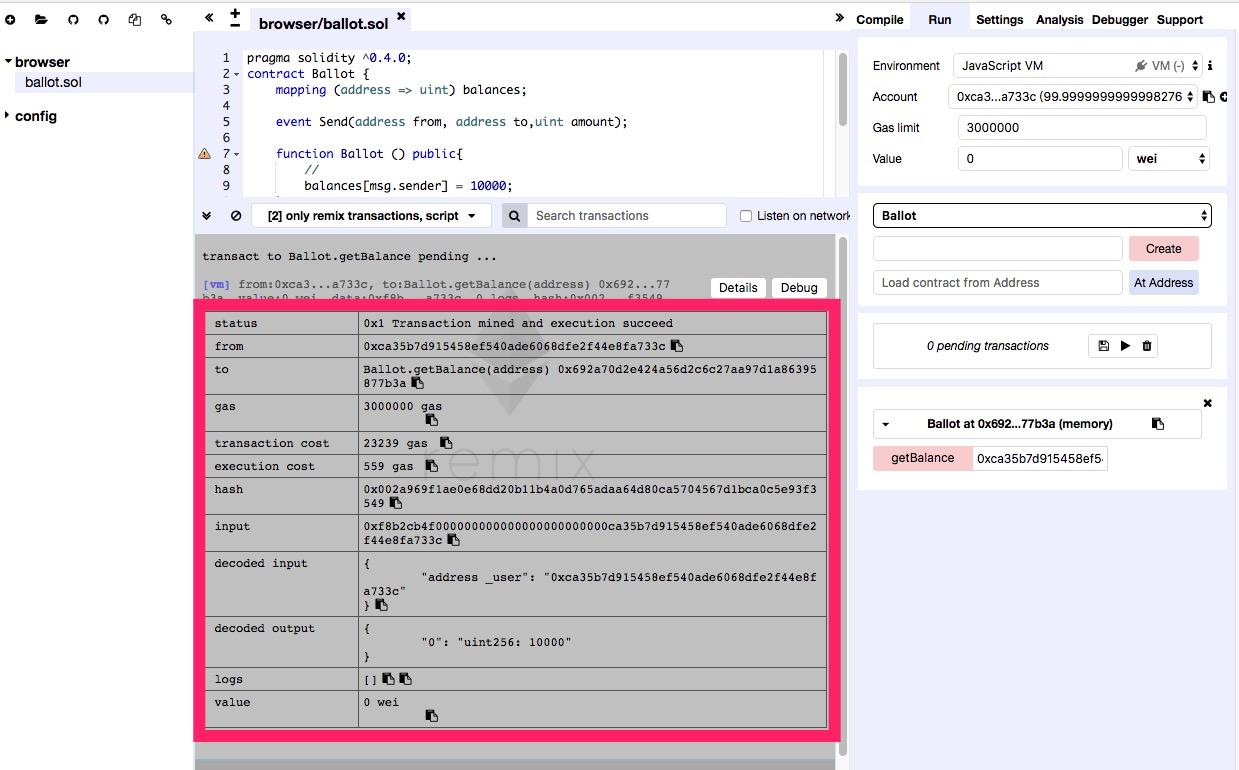Screen dimensions: 1239x770
Task: Save the recorded transactions
Action: pyautogui.click(x=1103, y=346)
